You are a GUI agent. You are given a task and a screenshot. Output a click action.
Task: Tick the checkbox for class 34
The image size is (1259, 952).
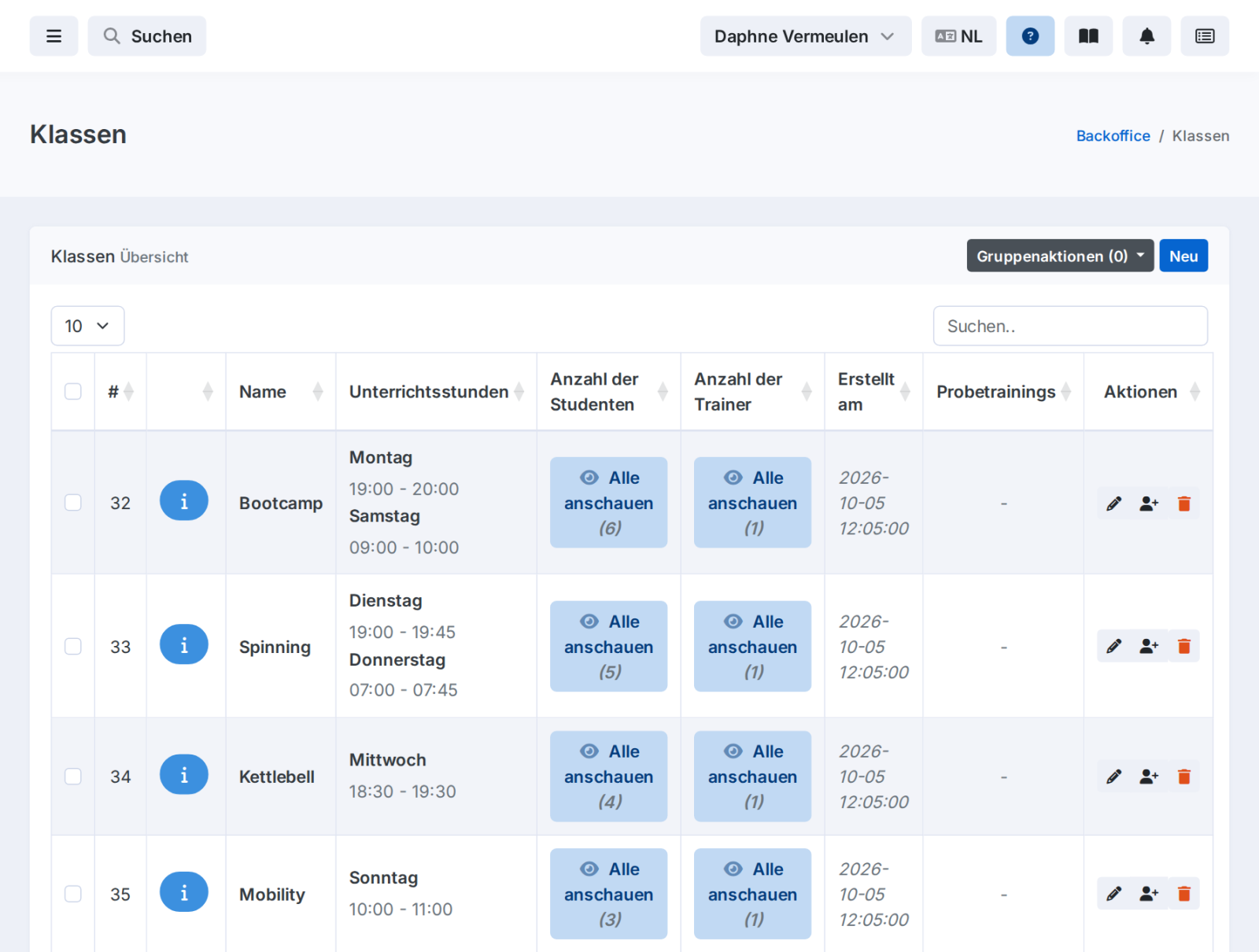point(73,776)
